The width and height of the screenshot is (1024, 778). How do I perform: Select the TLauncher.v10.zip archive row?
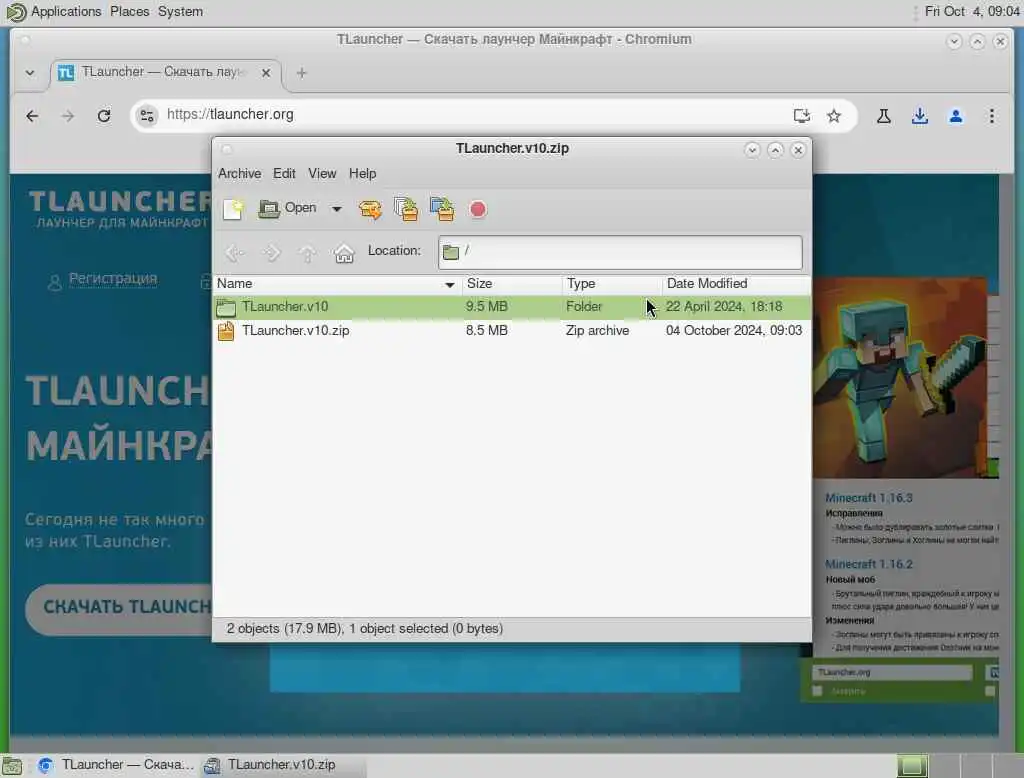[512, 331]
